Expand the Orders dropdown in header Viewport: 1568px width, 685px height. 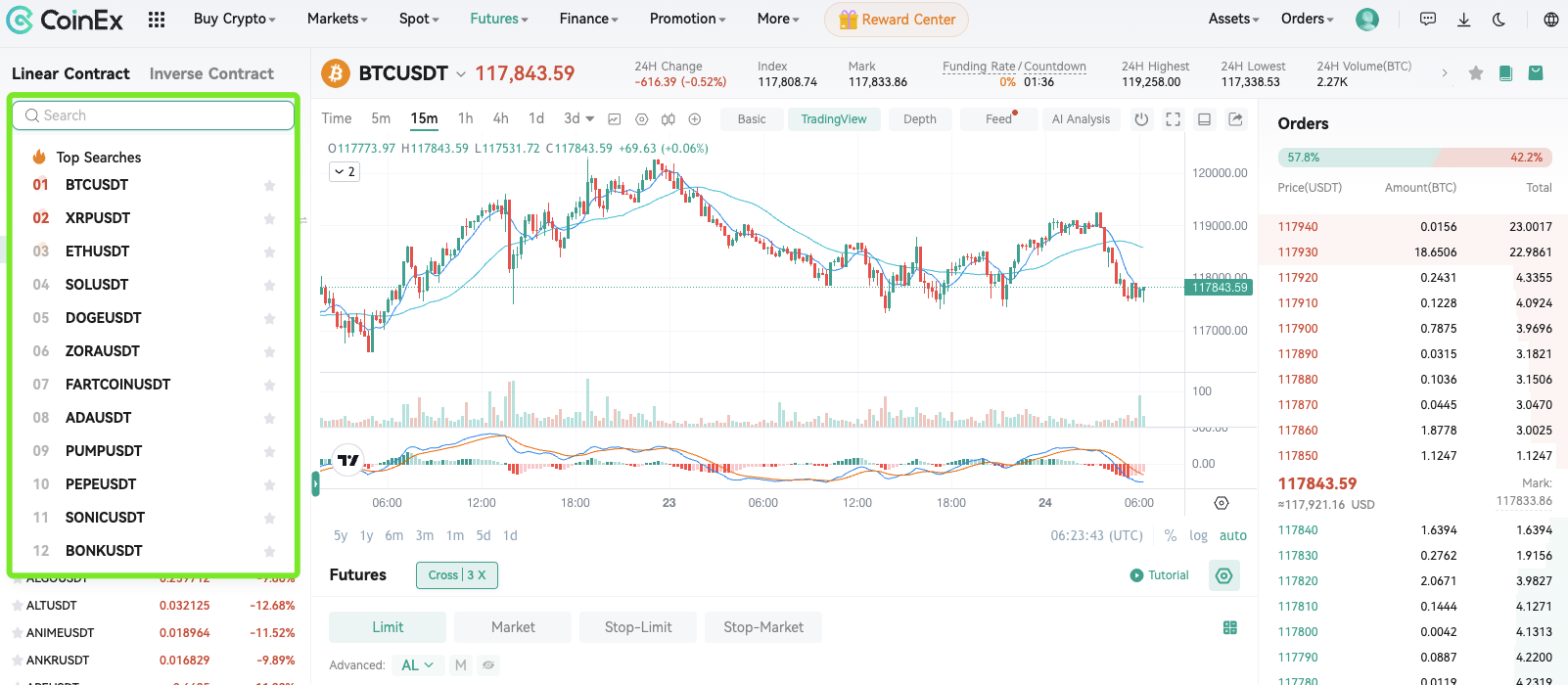1308,19
